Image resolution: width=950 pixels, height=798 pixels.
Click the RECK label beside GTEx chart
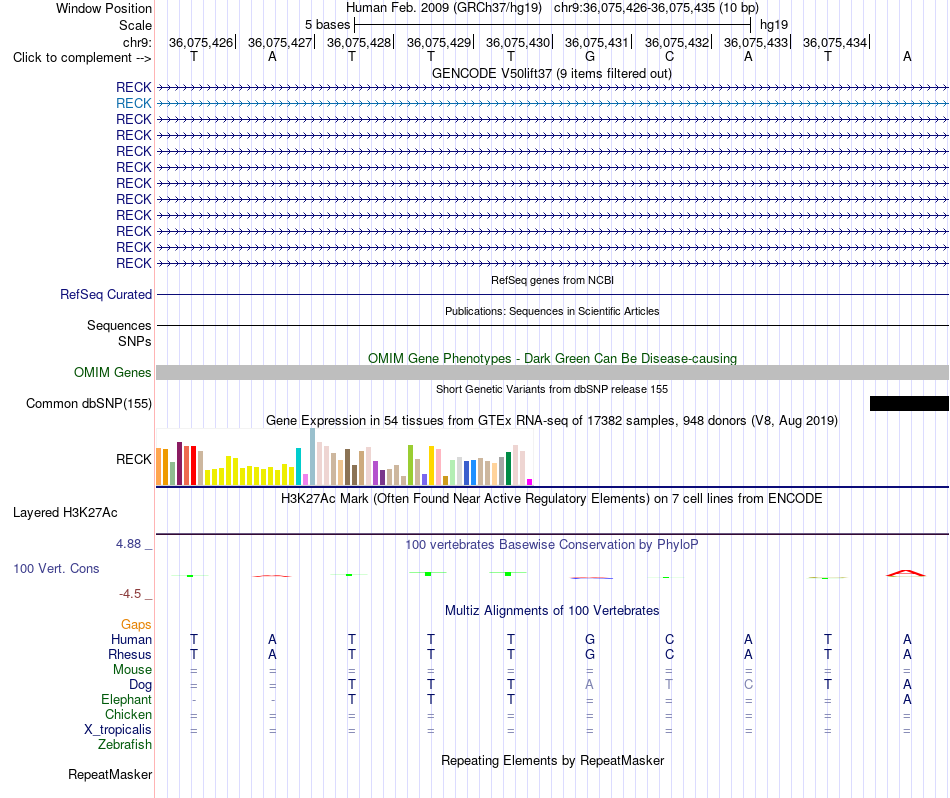[133, 459]
